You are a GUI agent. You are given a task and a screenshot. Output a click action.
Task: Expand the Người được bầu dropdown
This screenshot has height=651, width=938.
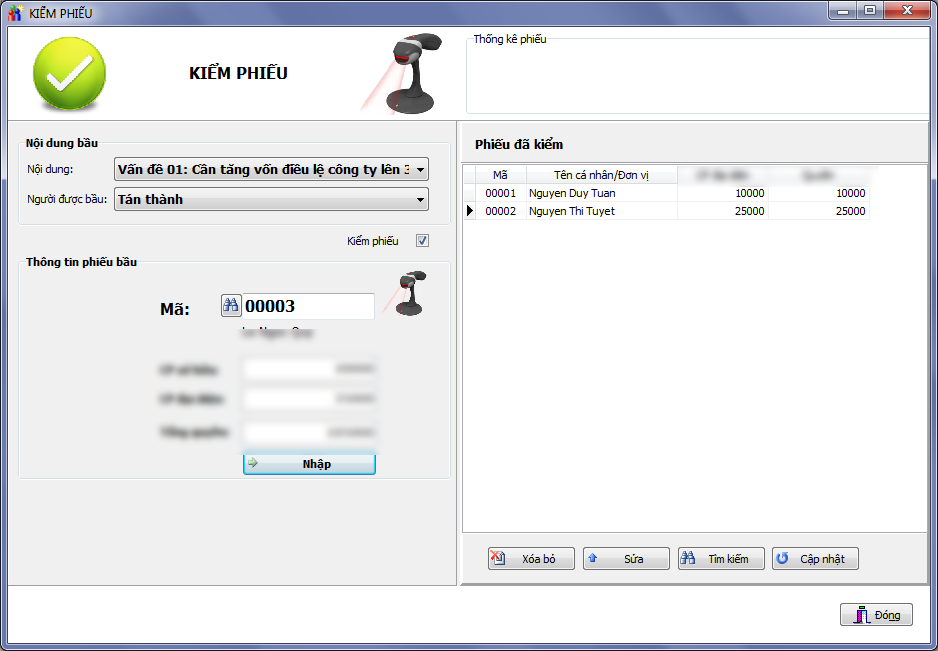tap(420, 200)
